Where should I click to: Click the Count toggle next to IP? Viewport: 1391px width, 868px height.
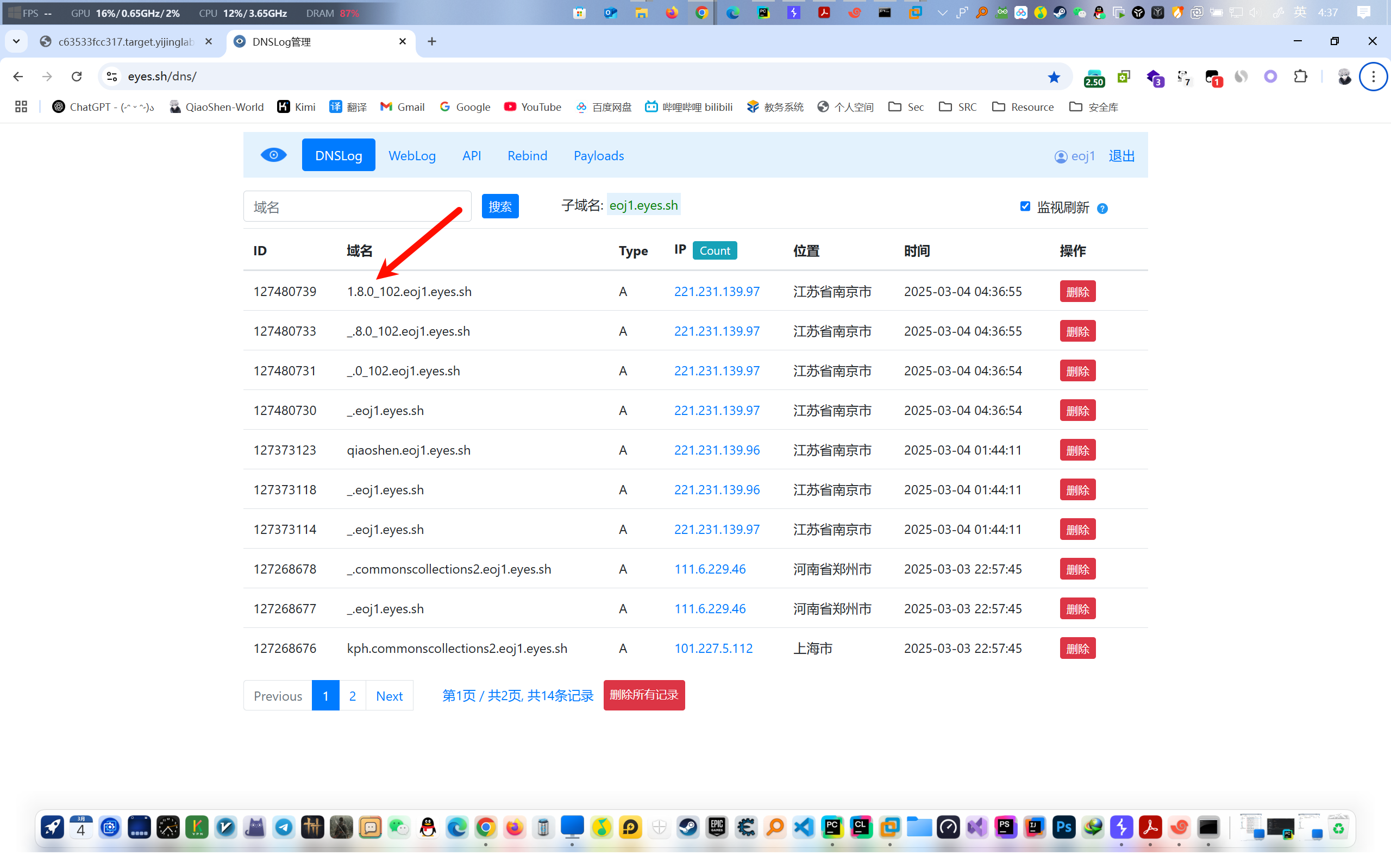click(714, 250)
